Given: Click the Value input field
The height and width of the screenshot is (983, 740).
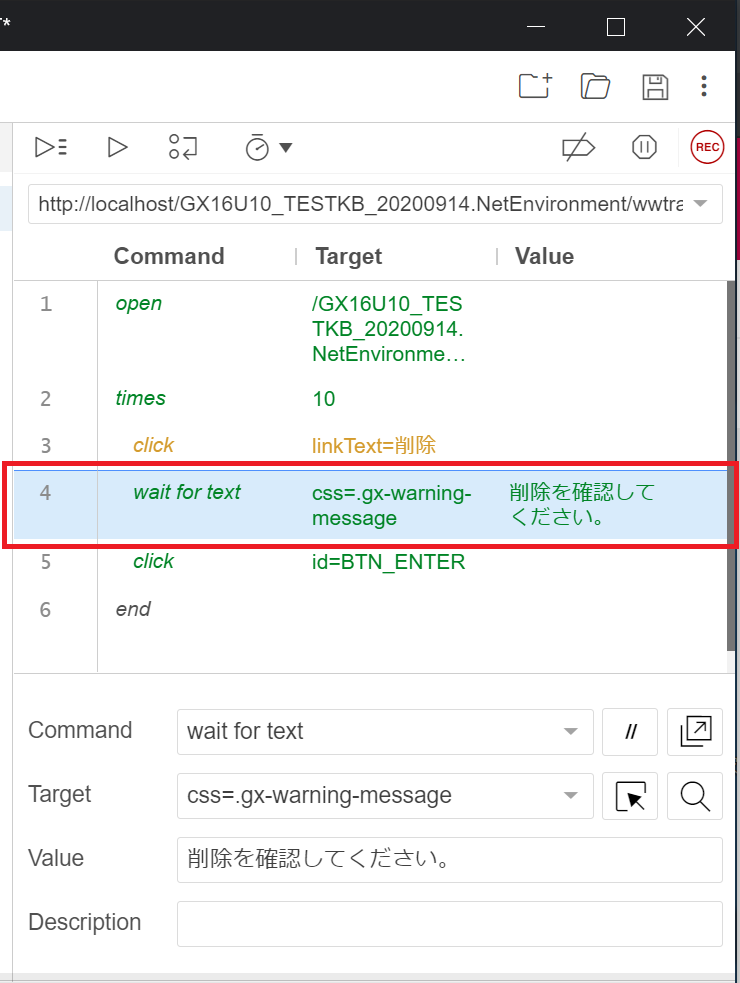Looking at the screenshot, I should click(x=450, y=859).
